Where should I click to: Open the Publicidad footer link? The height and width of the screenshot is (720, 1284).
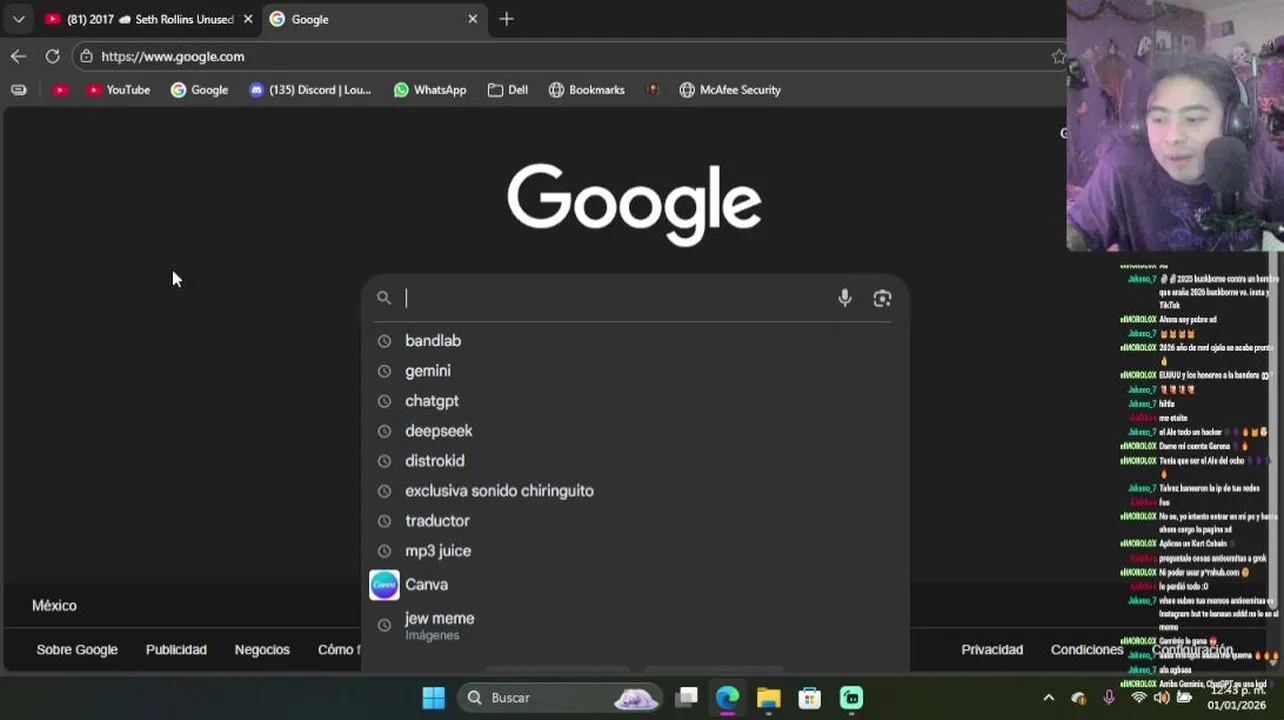176,650
